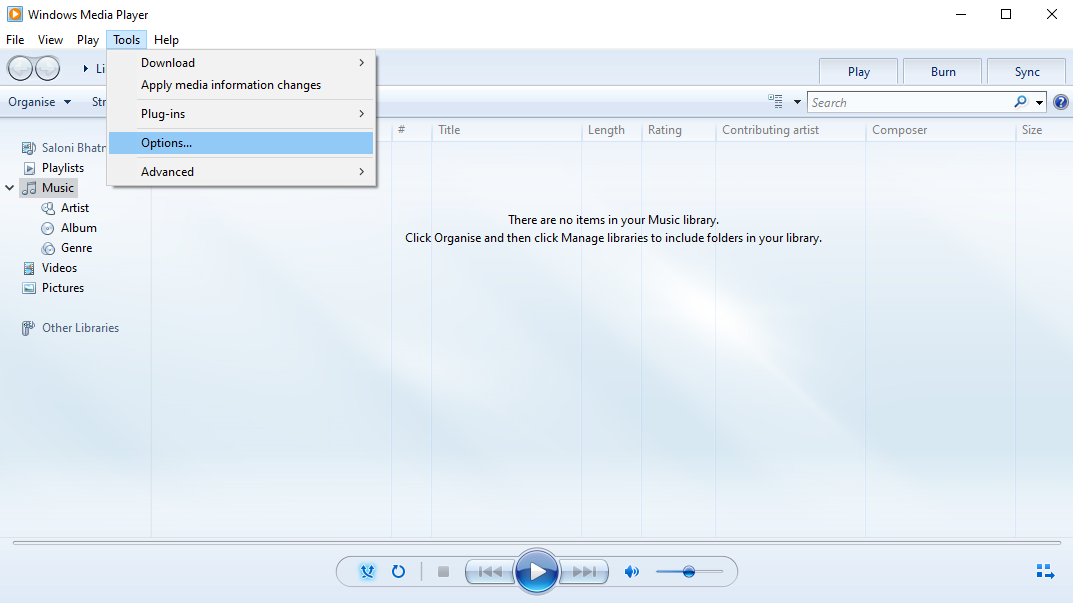Image resolution: width=1073 pixels, height=603 pixels.
Task: Adjust the volume slider
Action: coord(689,572)
